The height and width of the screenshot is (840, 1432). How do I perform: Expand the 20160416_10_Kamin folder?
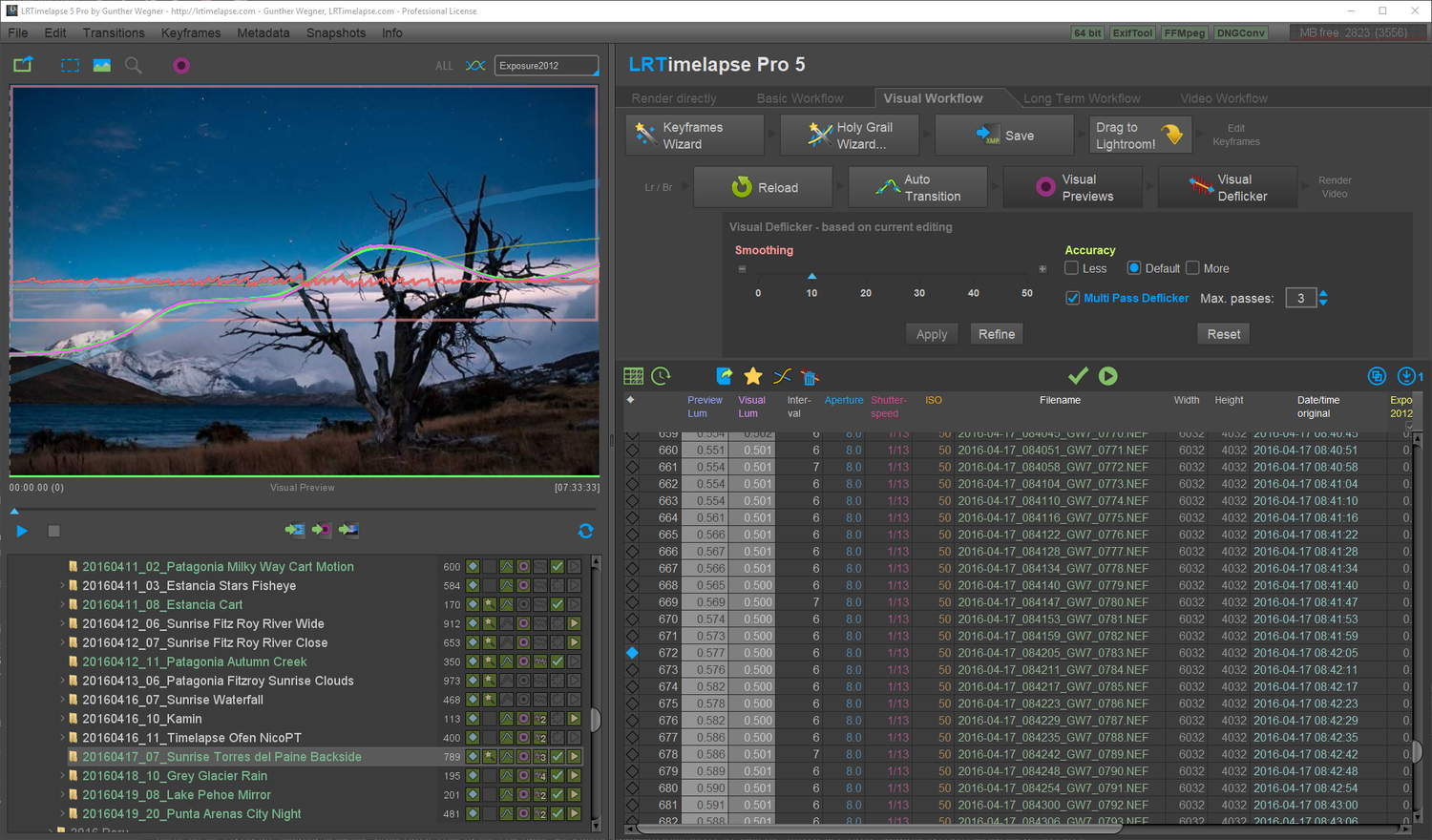click(62, 719)
